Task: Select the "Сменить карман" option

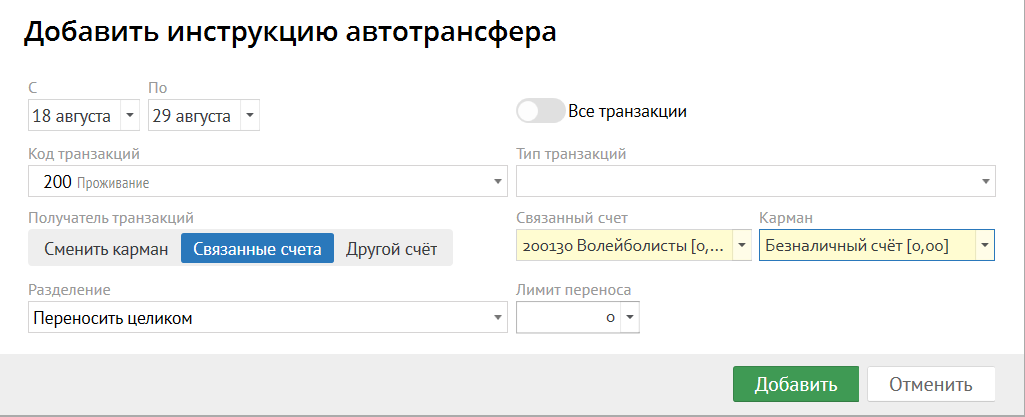Action: 106,249
